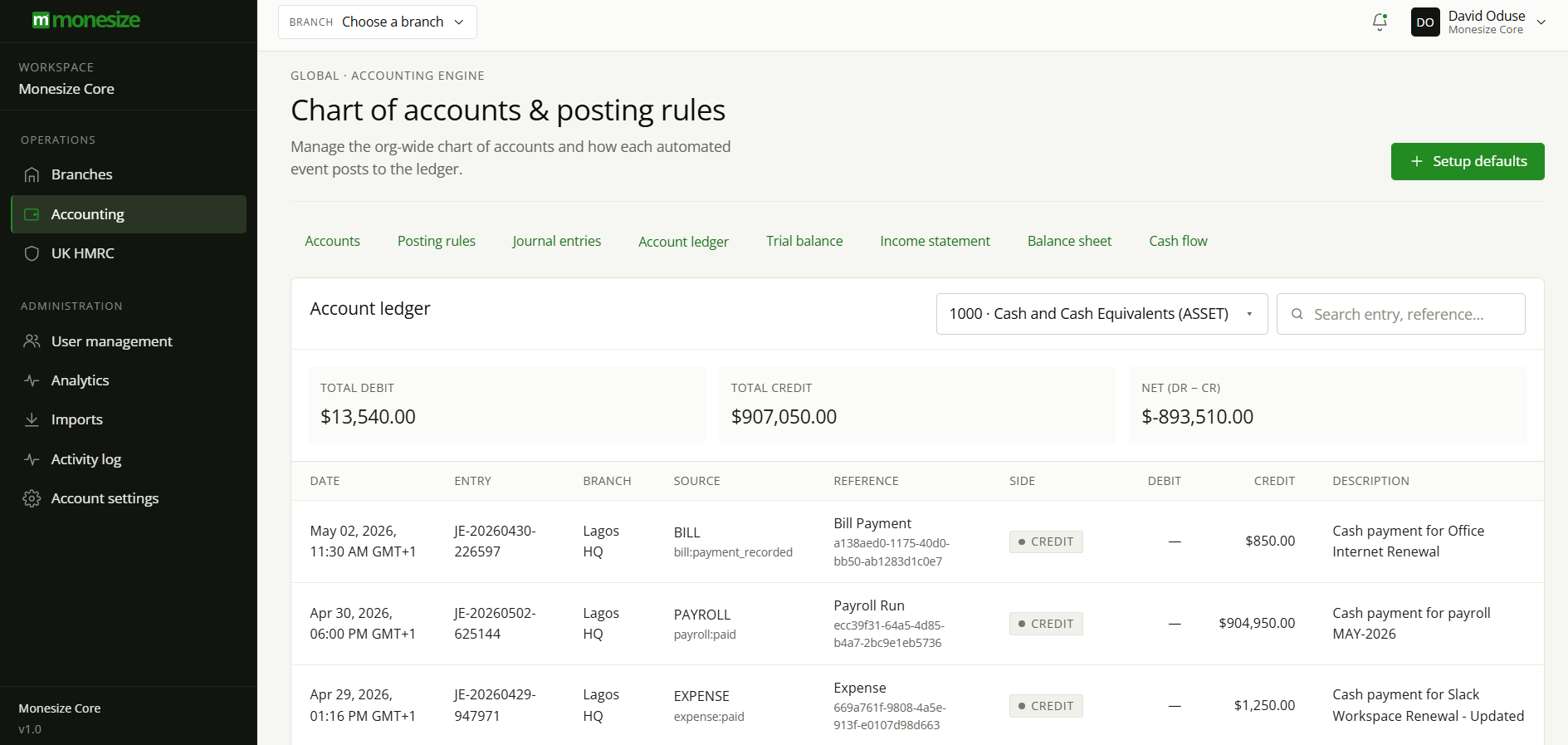Open Accounting in the sidebar

(x=129, y=214)
